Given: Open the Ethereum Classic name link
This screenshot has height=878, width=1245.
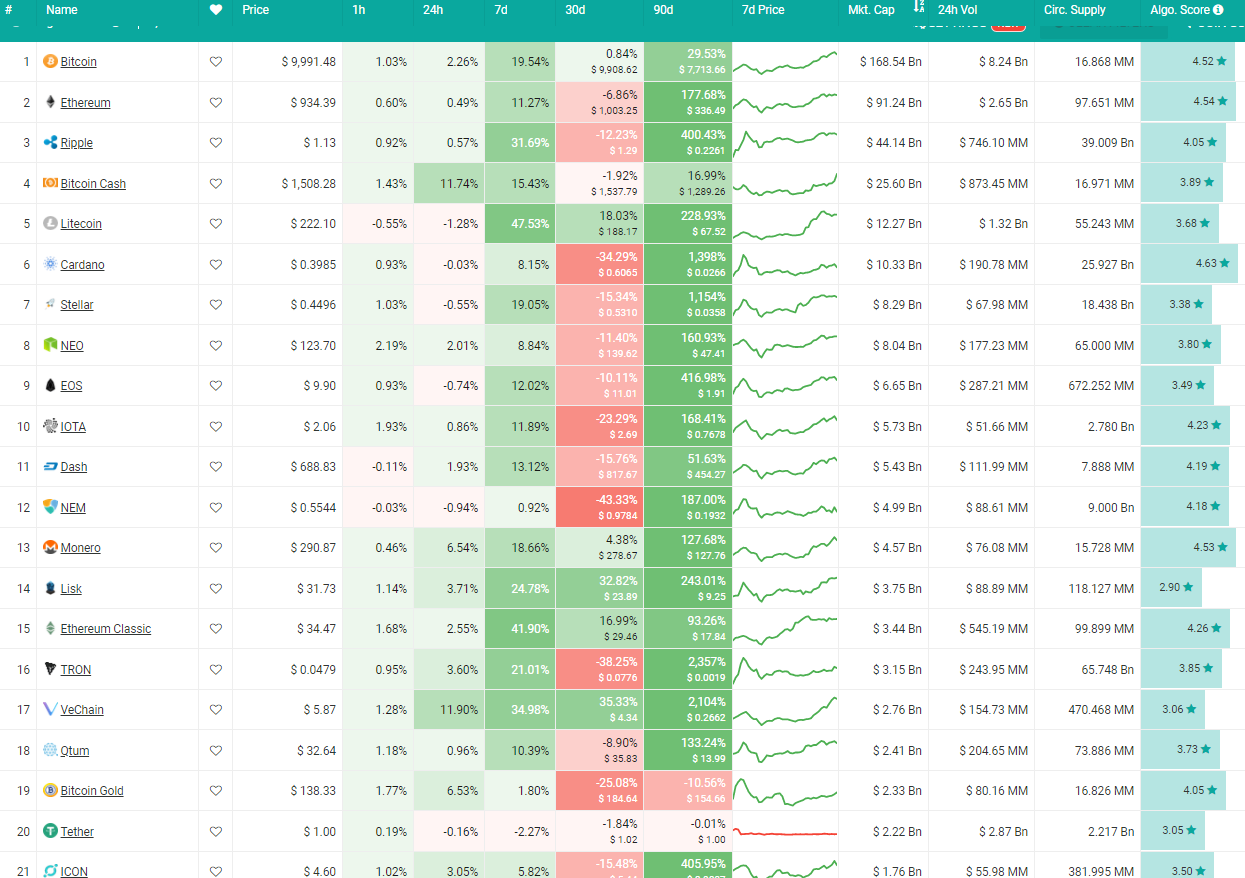Looking at the screenshot, I should (x=106, y=629).
